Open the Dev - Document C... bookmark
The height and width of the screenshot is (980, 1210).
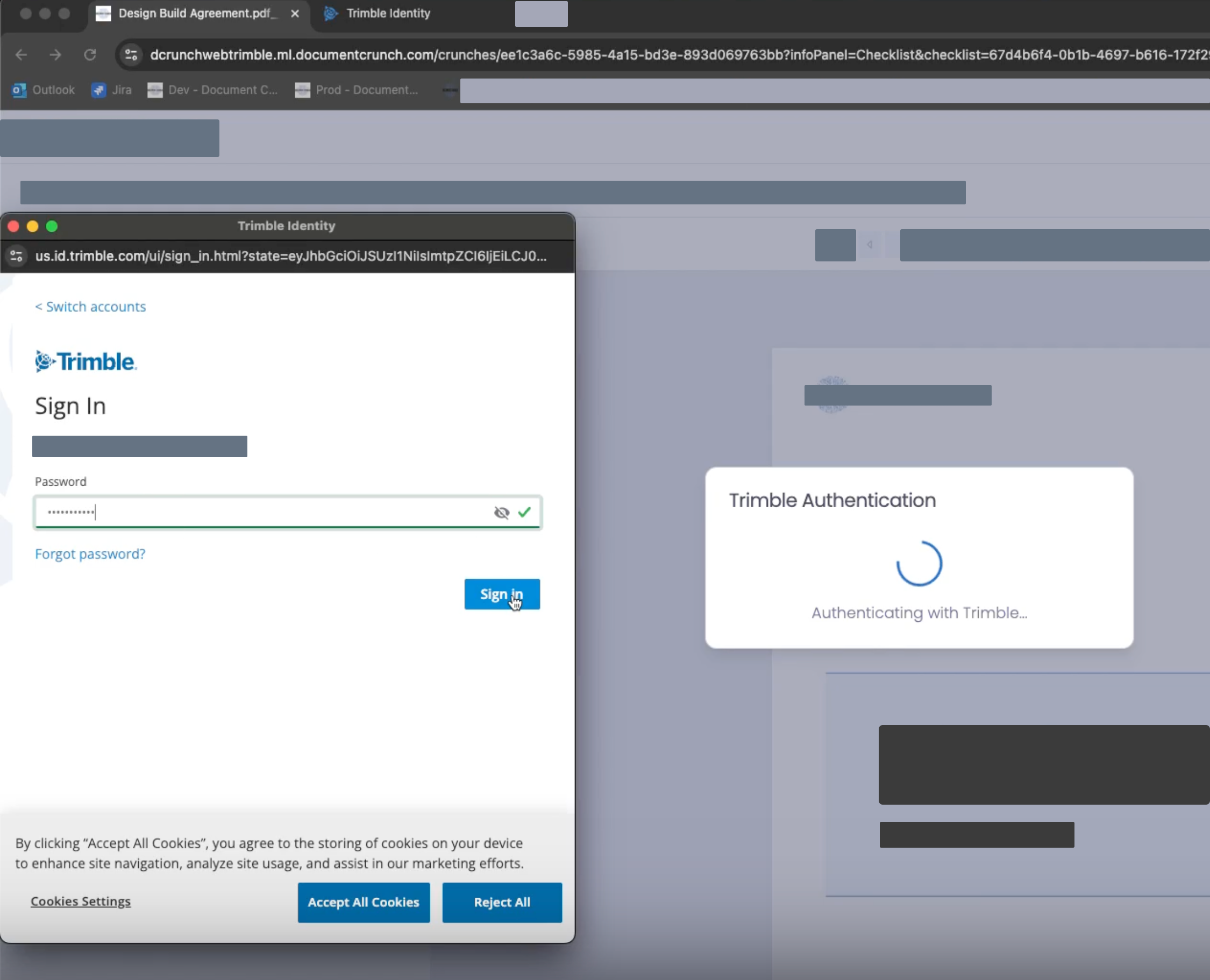213,90
